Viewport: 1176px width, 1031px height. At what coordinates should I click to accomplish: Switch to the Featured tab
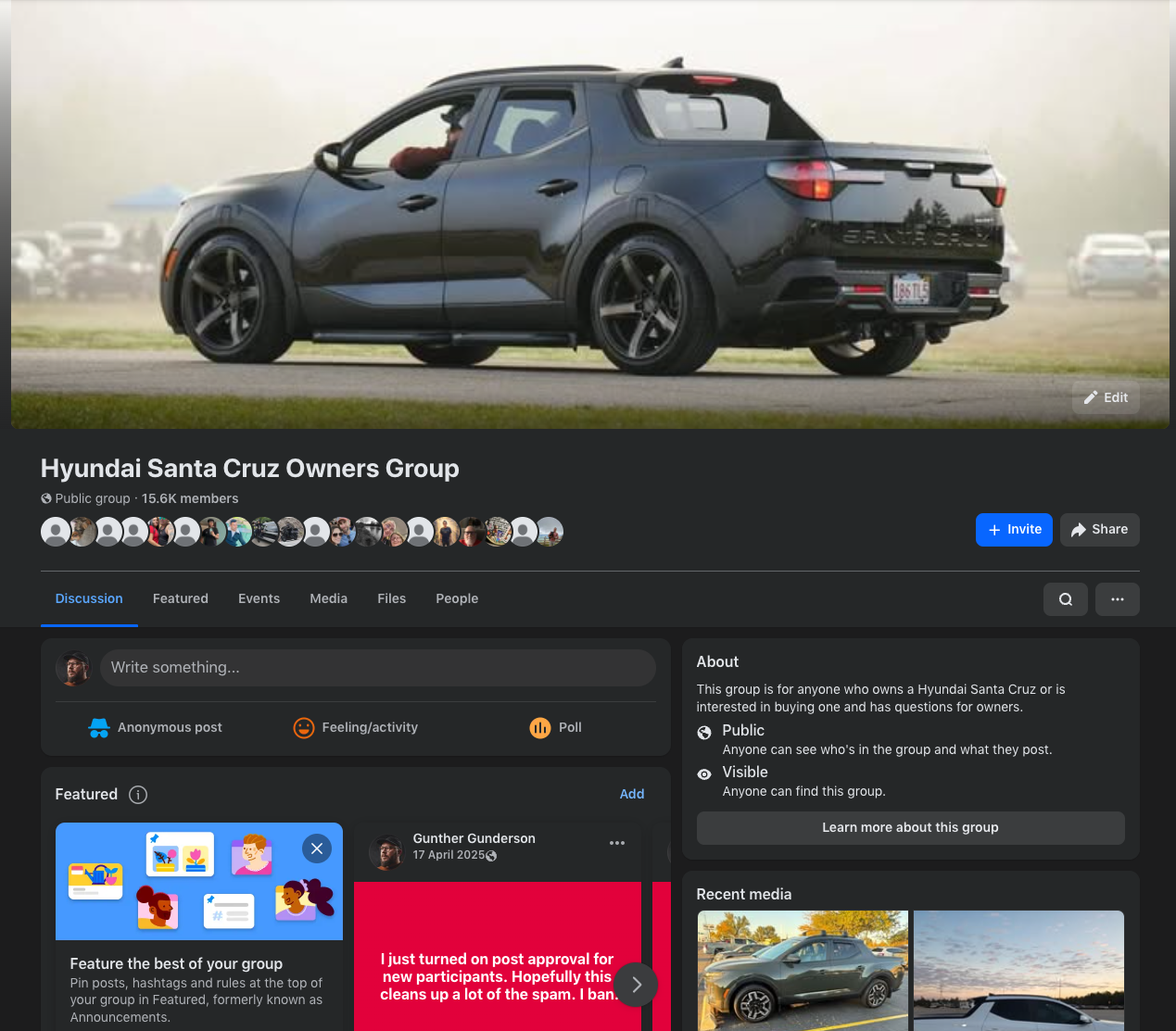click(x=181, y=598)
